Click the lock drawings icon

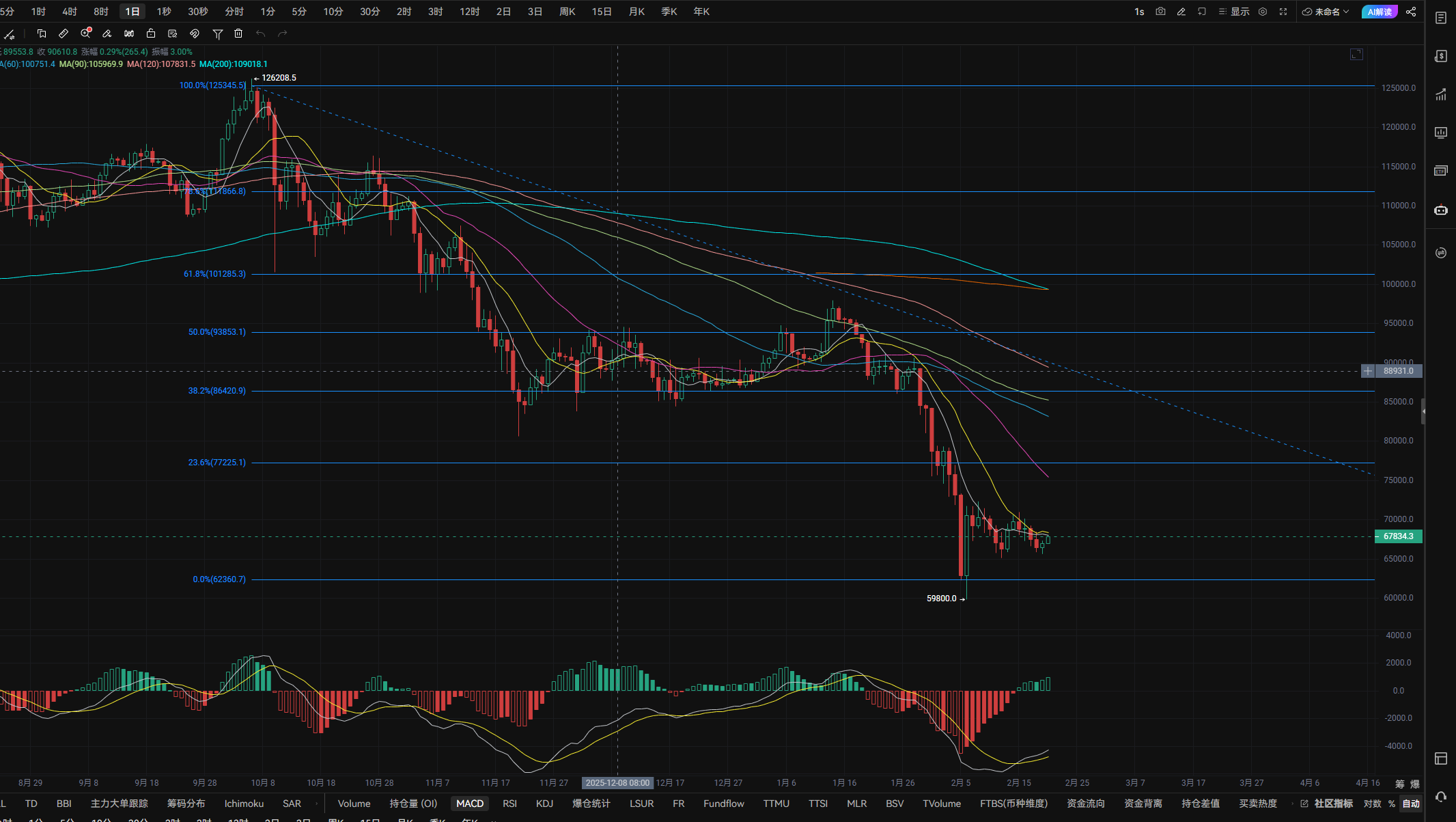coord(151,33)
